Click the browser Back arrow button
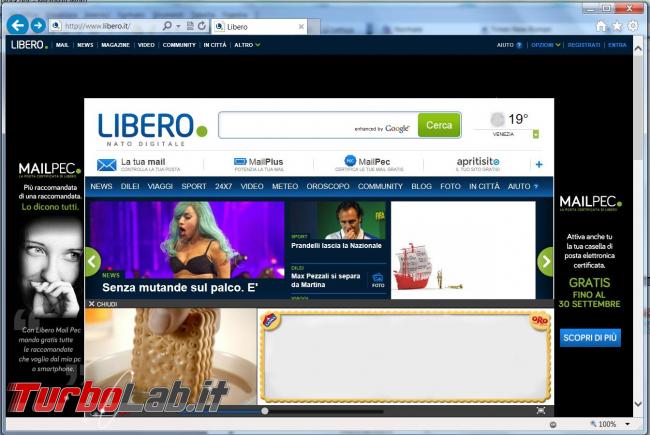 pos(17,25)
